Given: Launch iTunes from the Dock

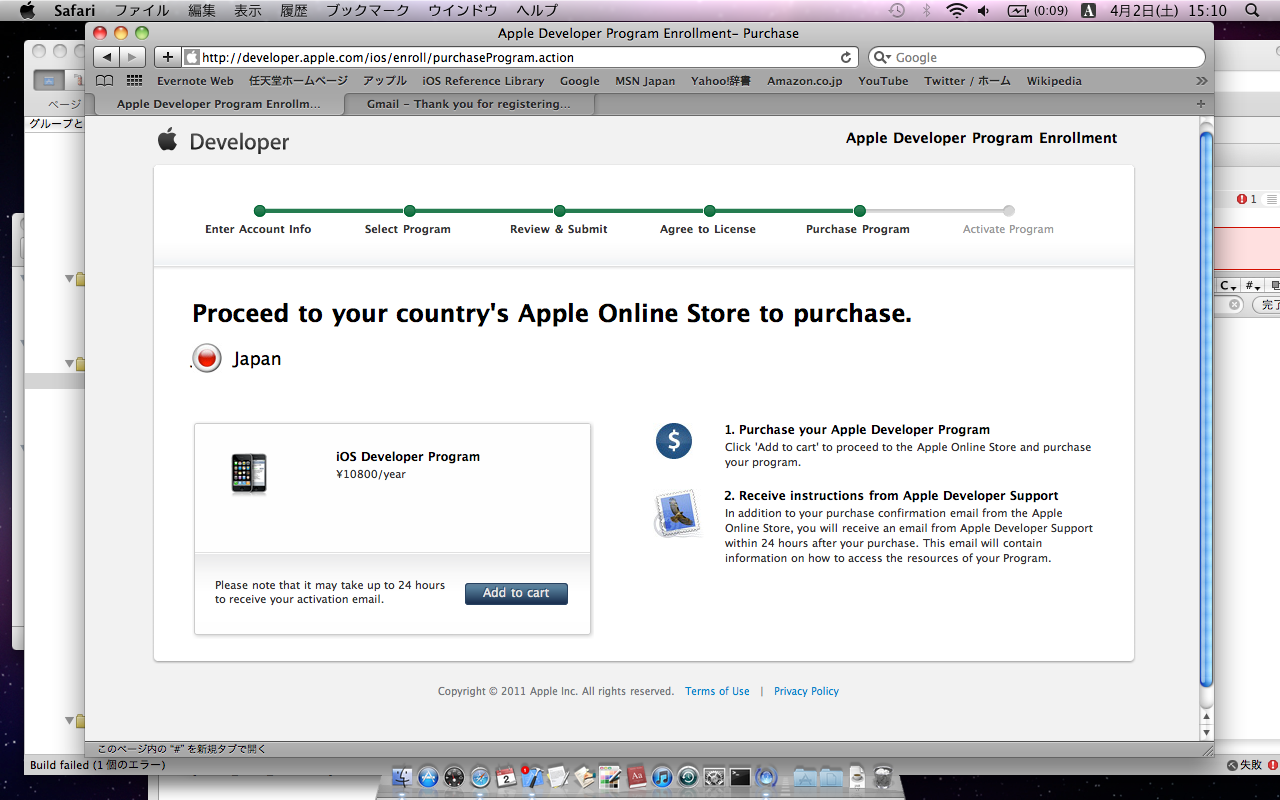Looking at the screenshot, I should (x=662, y=778).
